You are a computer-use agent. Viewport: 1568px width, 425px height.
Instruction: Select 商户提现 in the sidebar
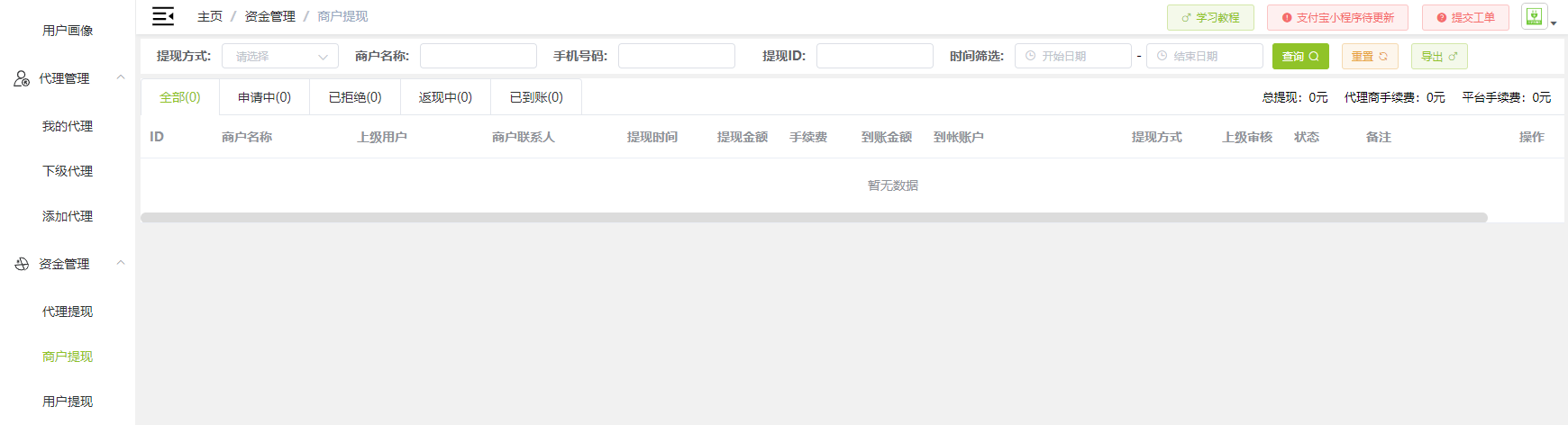click(68, 357)
